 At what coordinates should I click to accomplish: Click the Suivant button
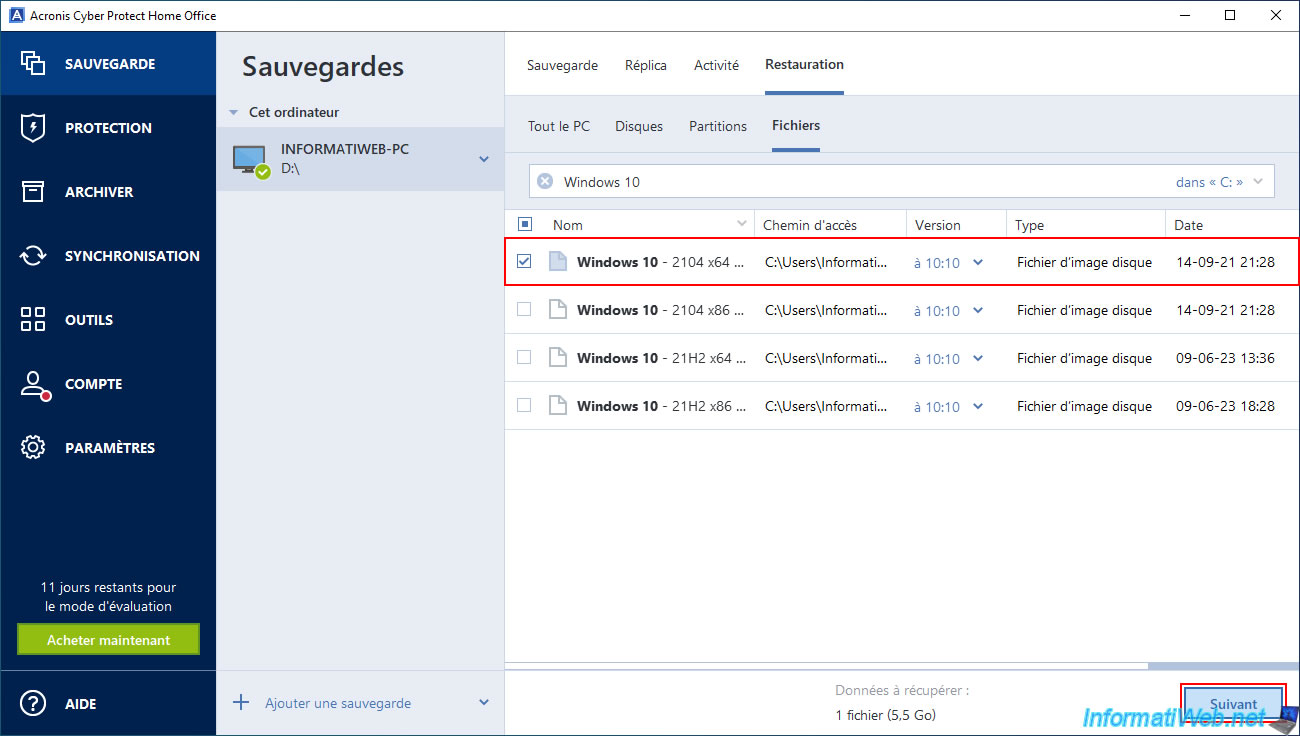pyautogui.click(x=1233, y=703)
